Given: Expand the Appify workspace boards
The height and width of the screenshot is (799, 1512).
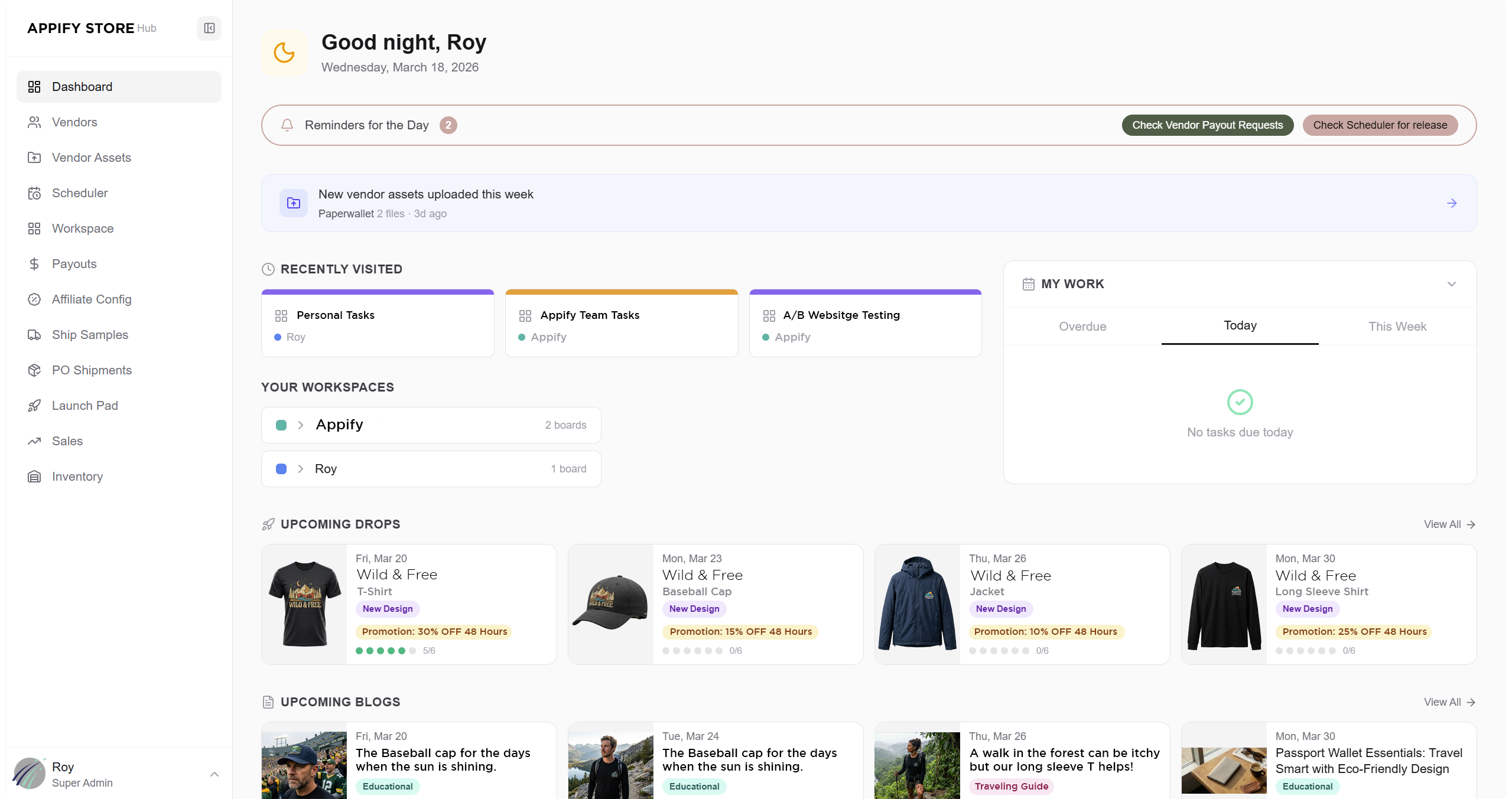Looking at the screenshot, I should 301,425.
